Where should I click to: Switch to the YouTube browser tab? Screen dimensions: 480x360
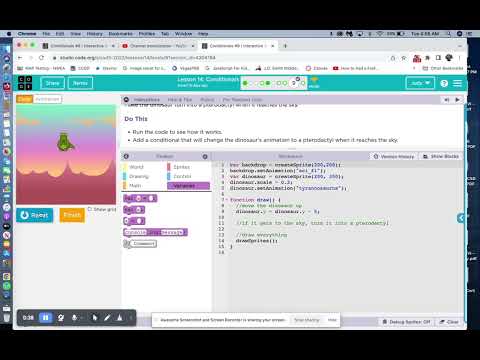pyautogui.click(x=158, y=46)
